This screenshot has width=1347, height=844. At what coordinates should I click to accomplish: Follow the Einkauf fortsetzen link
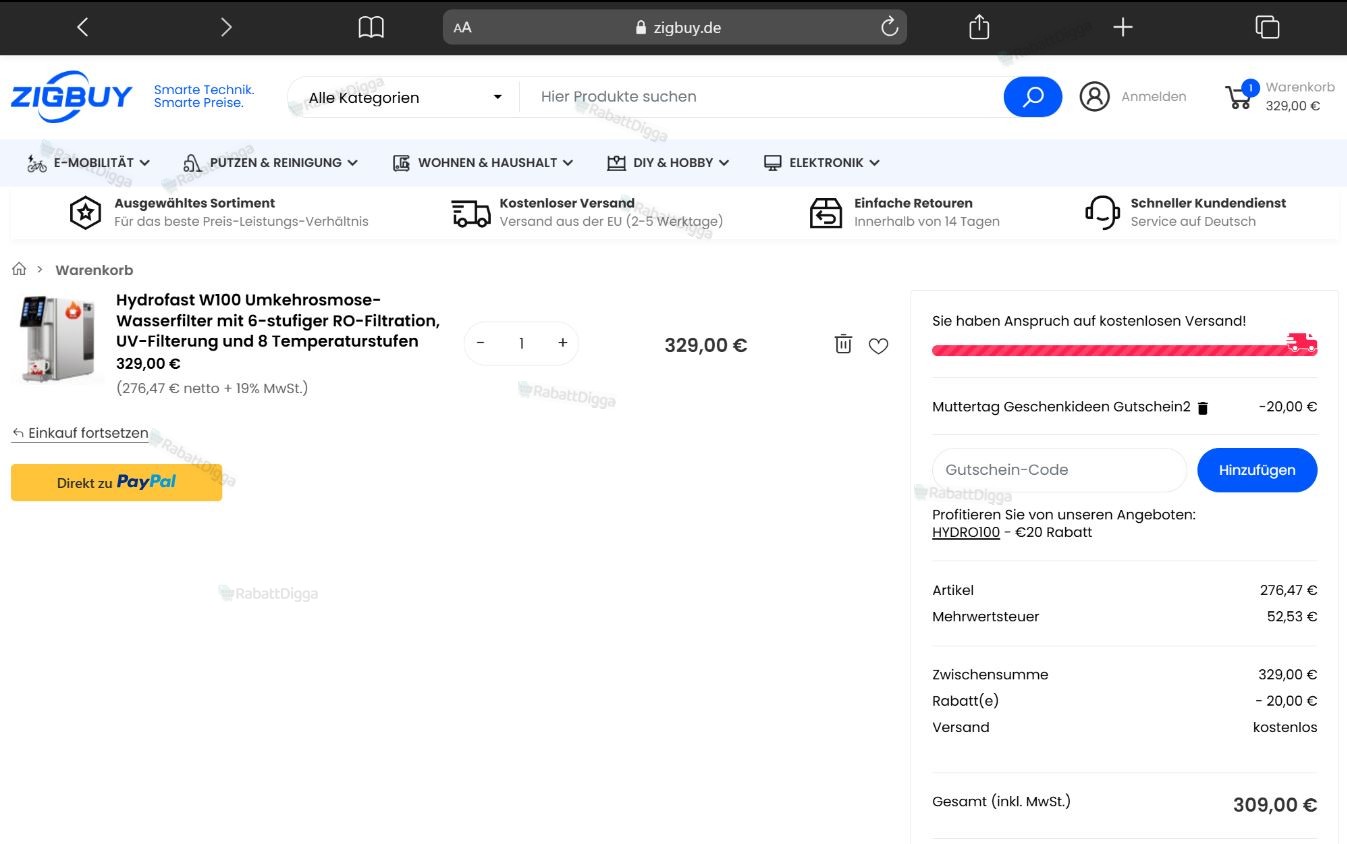point(80,433)
